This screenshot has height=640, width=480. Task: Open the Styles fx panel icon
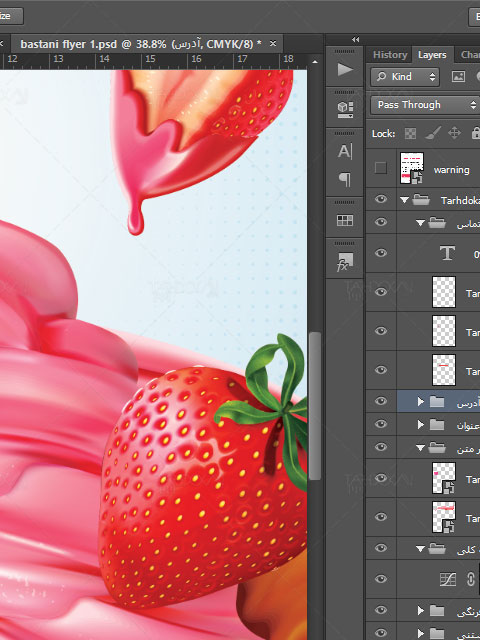click(x=345, y=262)
